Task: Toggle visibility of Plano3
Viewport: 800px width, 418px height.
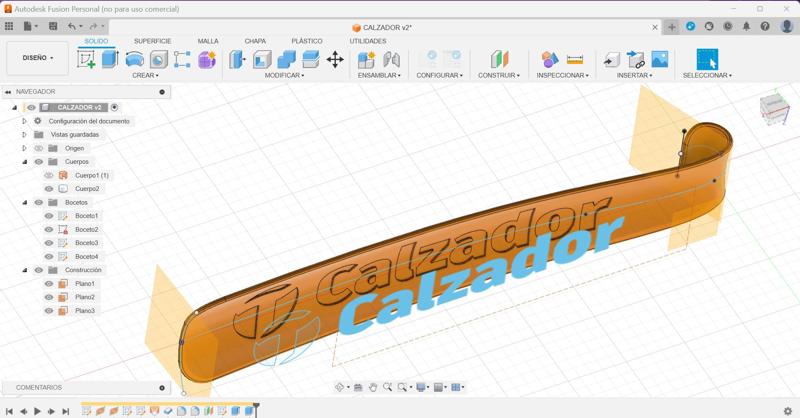Action: point(48,311)
